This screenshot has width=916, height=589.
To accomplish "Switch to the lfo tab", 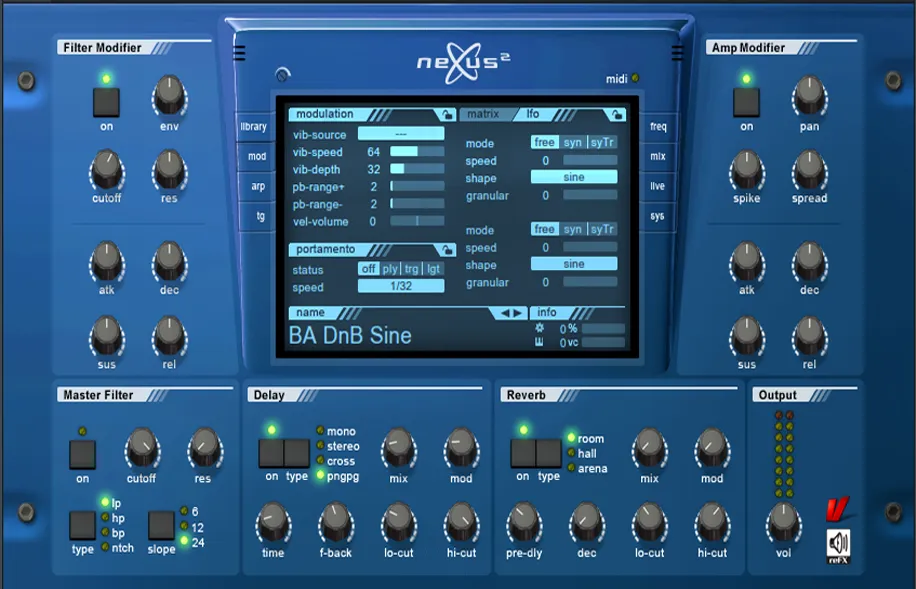I will pyautogui.click(x=533, y=114).
